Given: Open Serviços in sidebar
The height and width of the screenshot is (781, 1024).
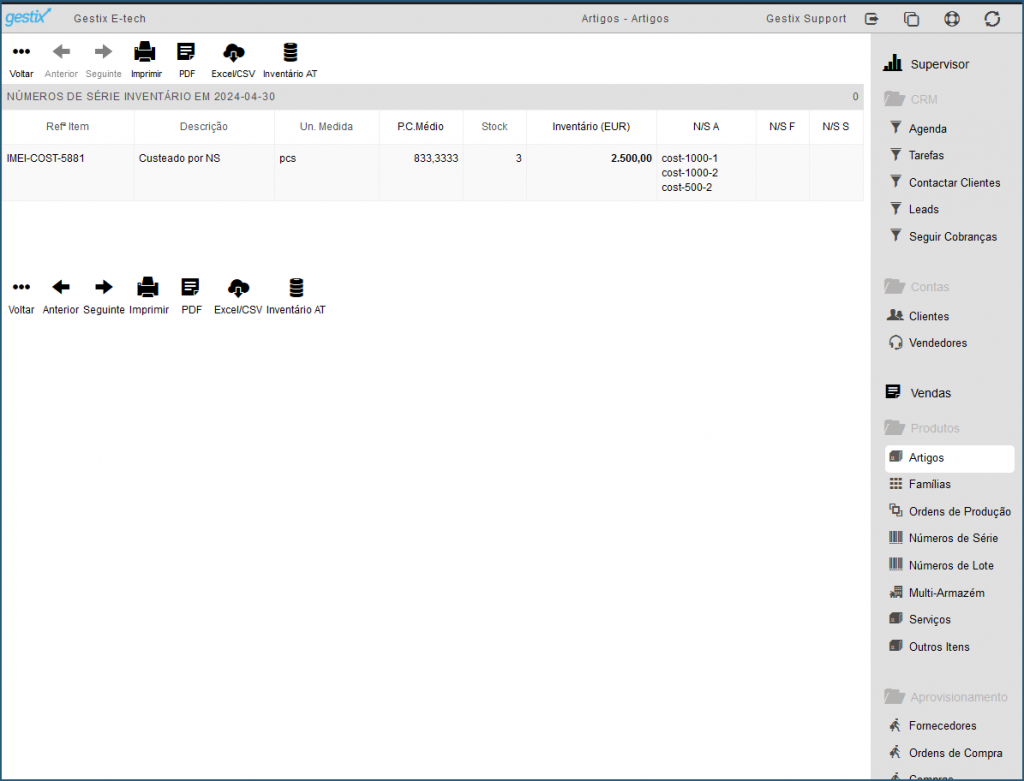Looking at the screenshot, I should [x=920, y=620].
